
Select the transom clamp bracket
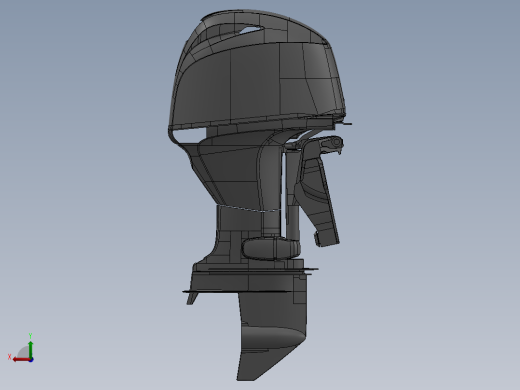click(317, 190)
